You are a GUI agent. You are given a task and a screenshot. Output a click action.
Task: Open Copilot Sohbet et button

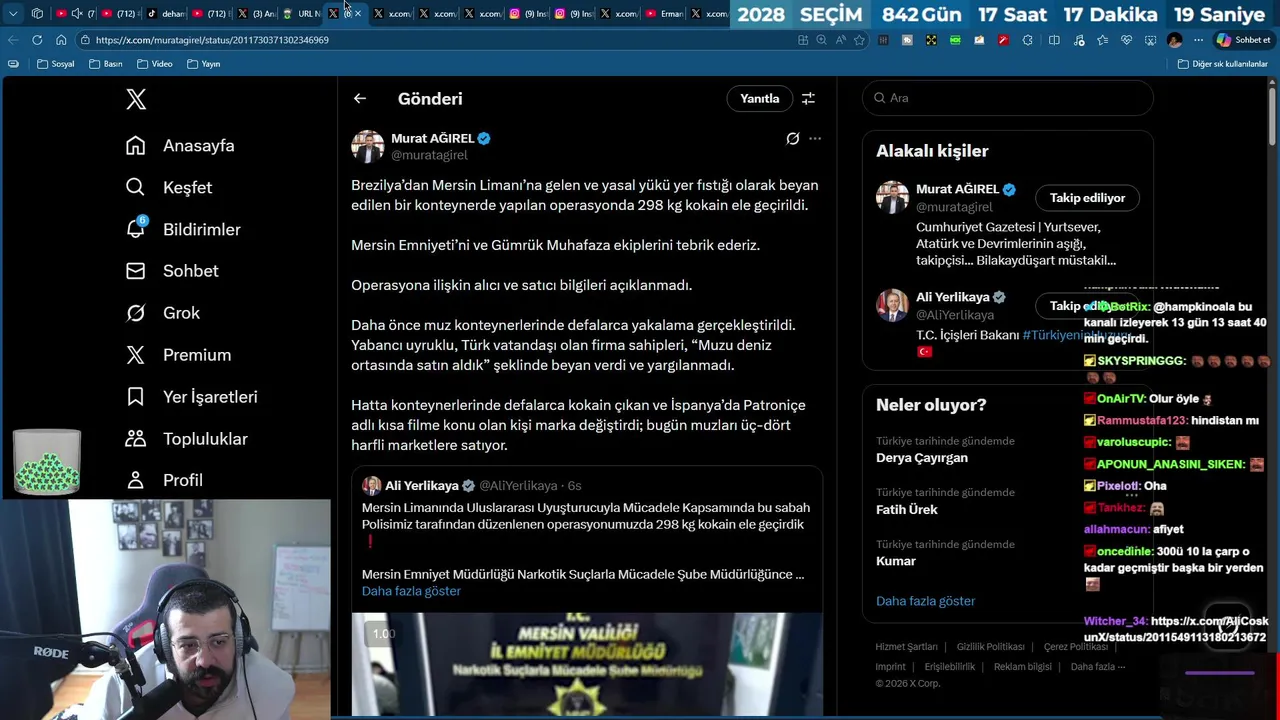[x=1243, y=40]
